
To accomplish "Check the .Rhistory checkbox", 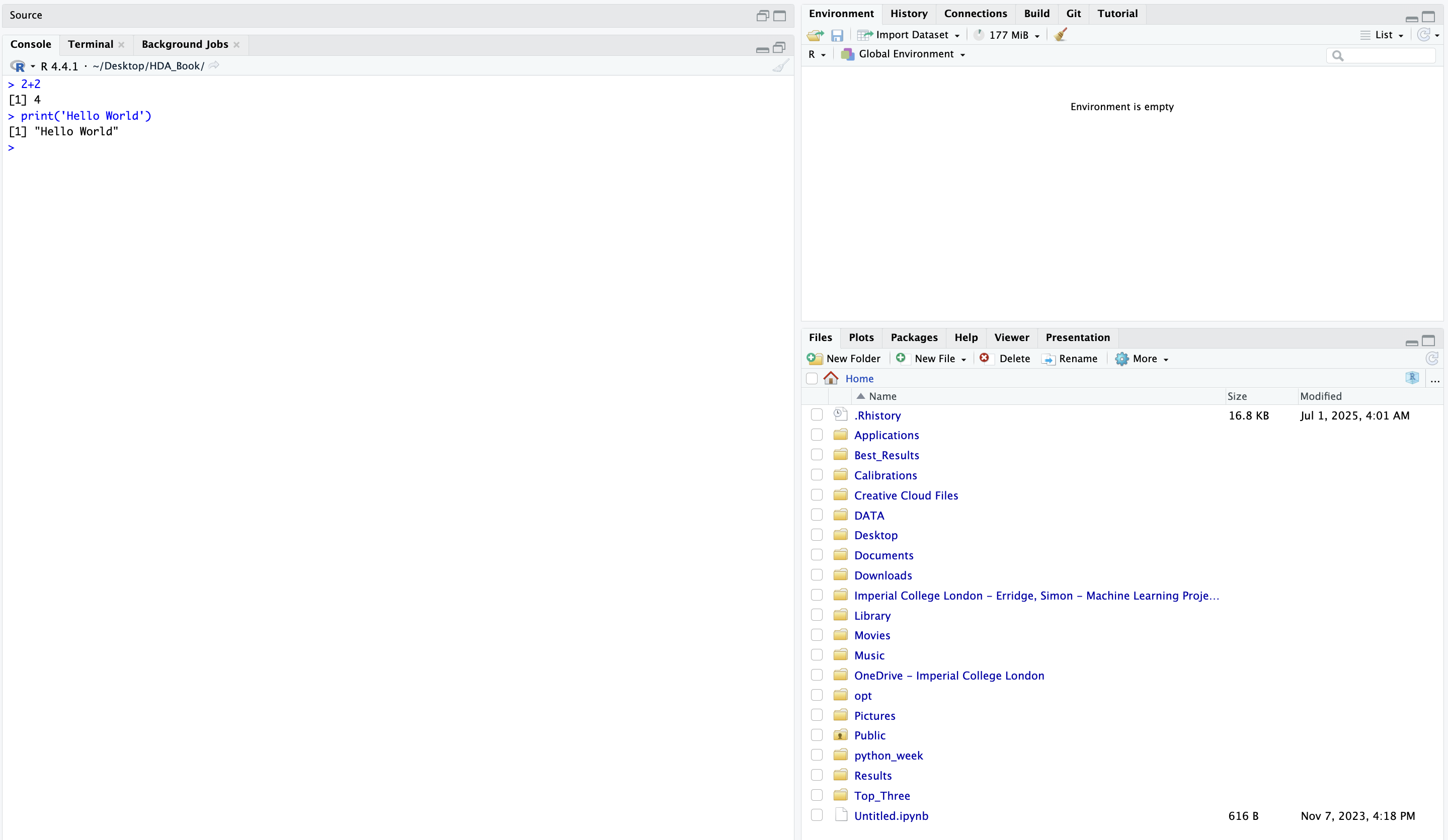I will pos(817,415).
